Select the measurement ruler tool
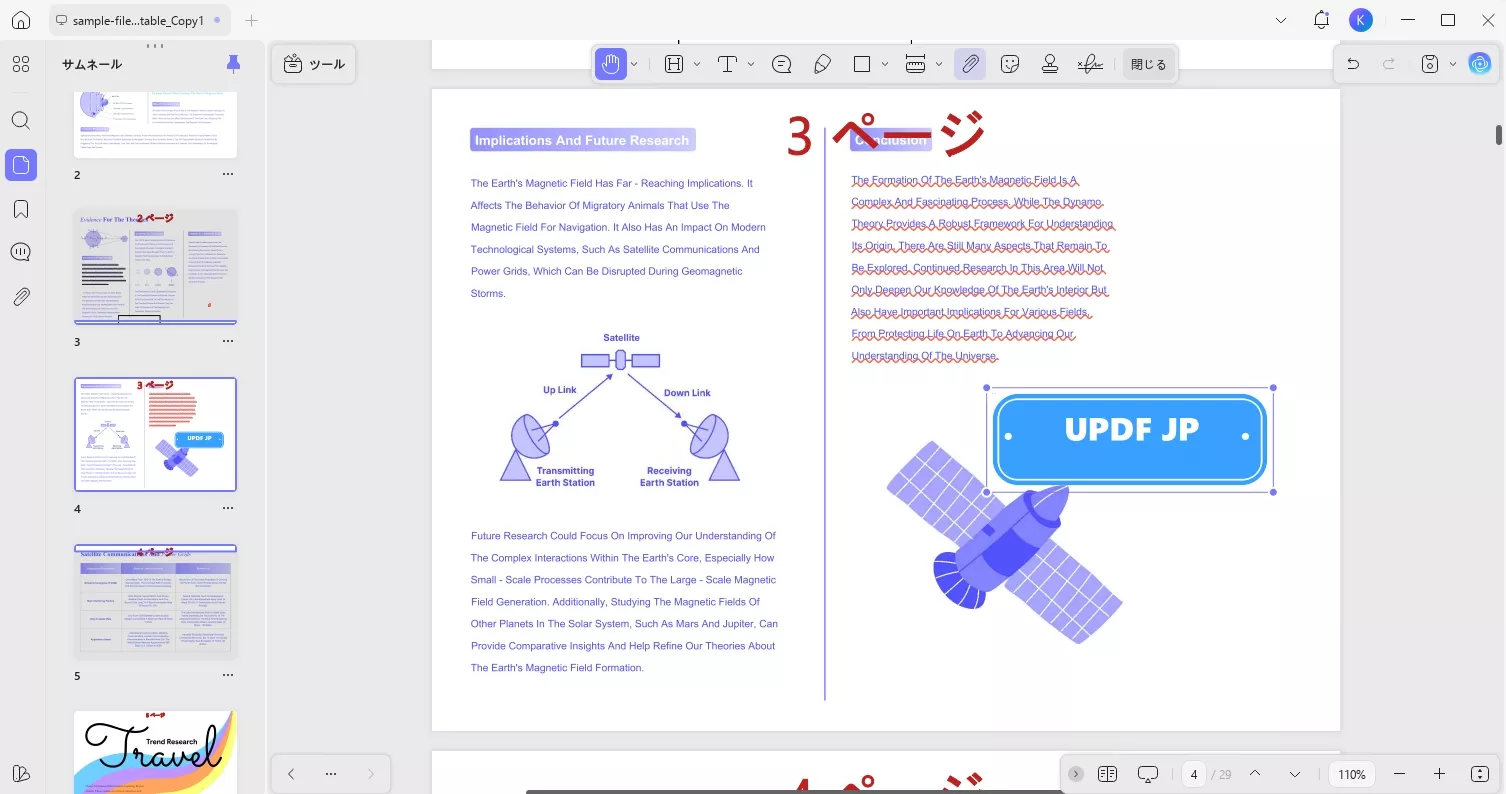This screenshot has height=794, width=1506. tap(915, 64)
